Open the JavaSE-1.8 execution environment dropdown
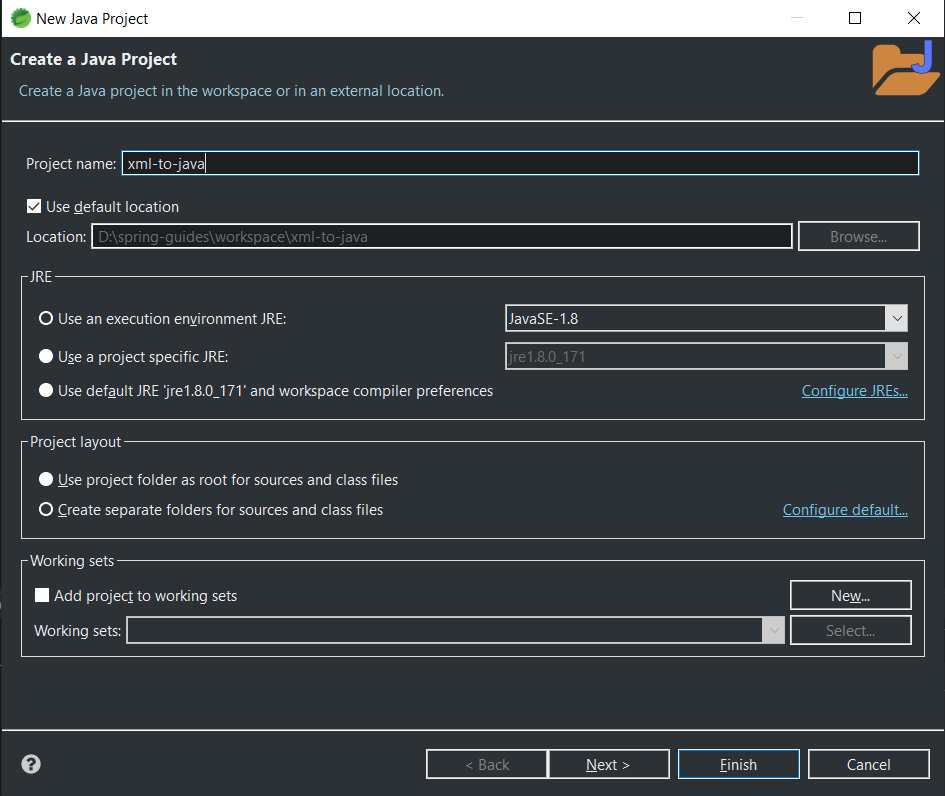945x796 pixels. click(706, 319)
